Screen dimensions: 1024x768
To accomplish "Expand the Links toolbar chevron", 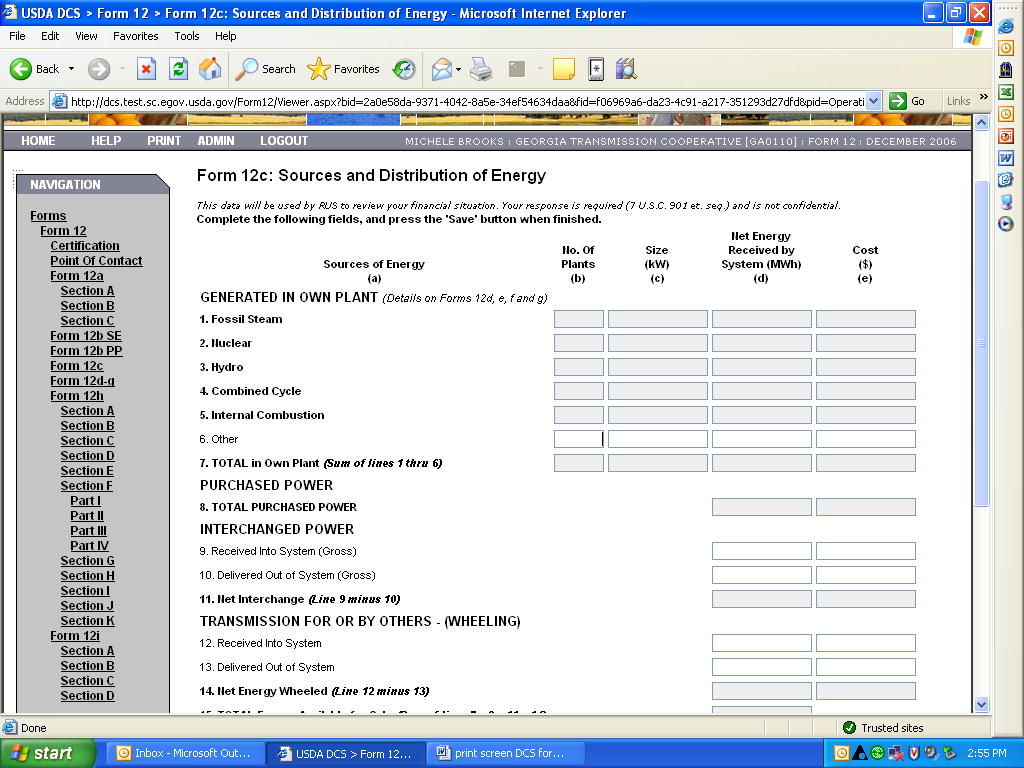I will [x=983, y=98].
